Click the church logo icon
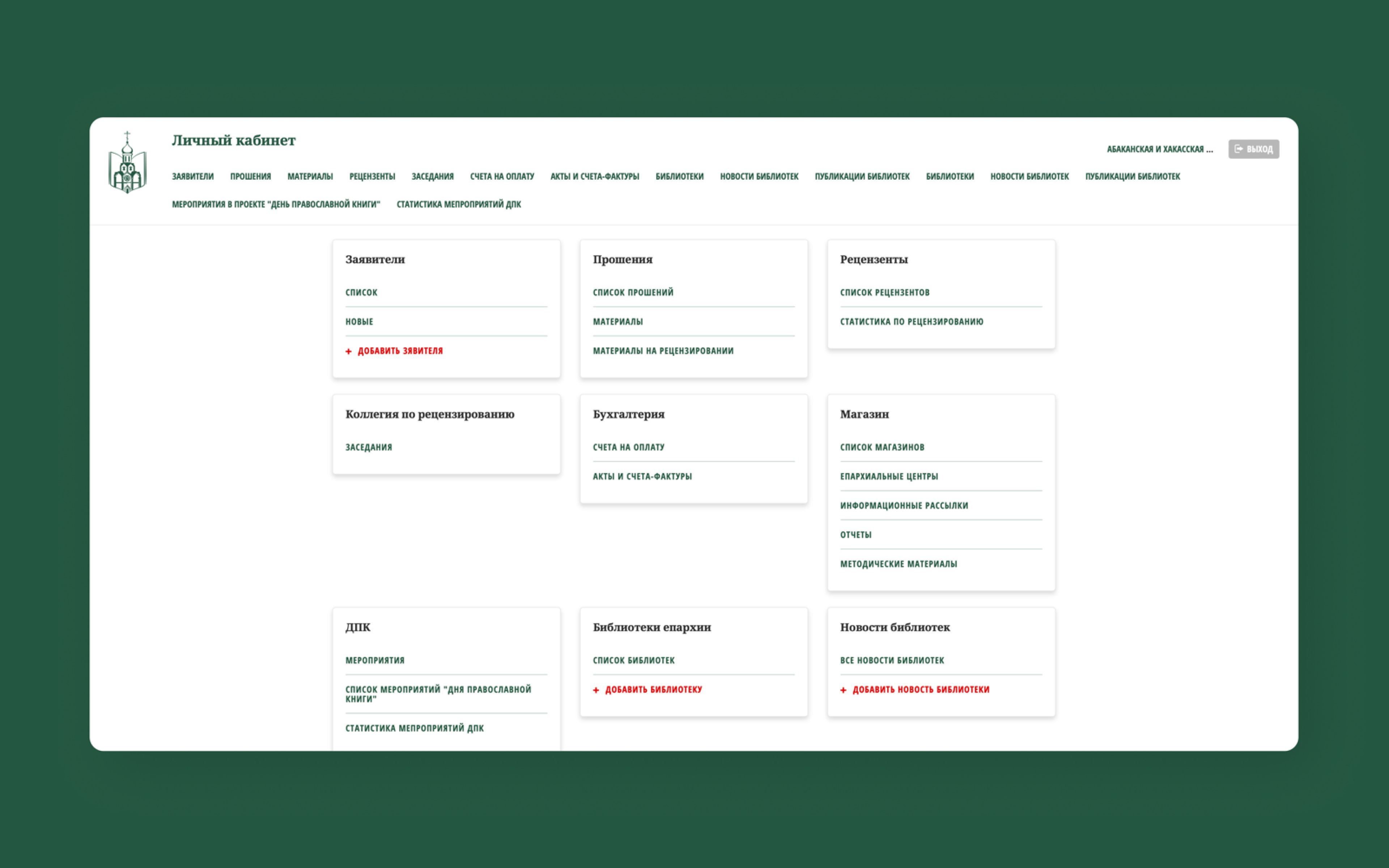This screenshot has width=1389, height=868. pos(127,162)
